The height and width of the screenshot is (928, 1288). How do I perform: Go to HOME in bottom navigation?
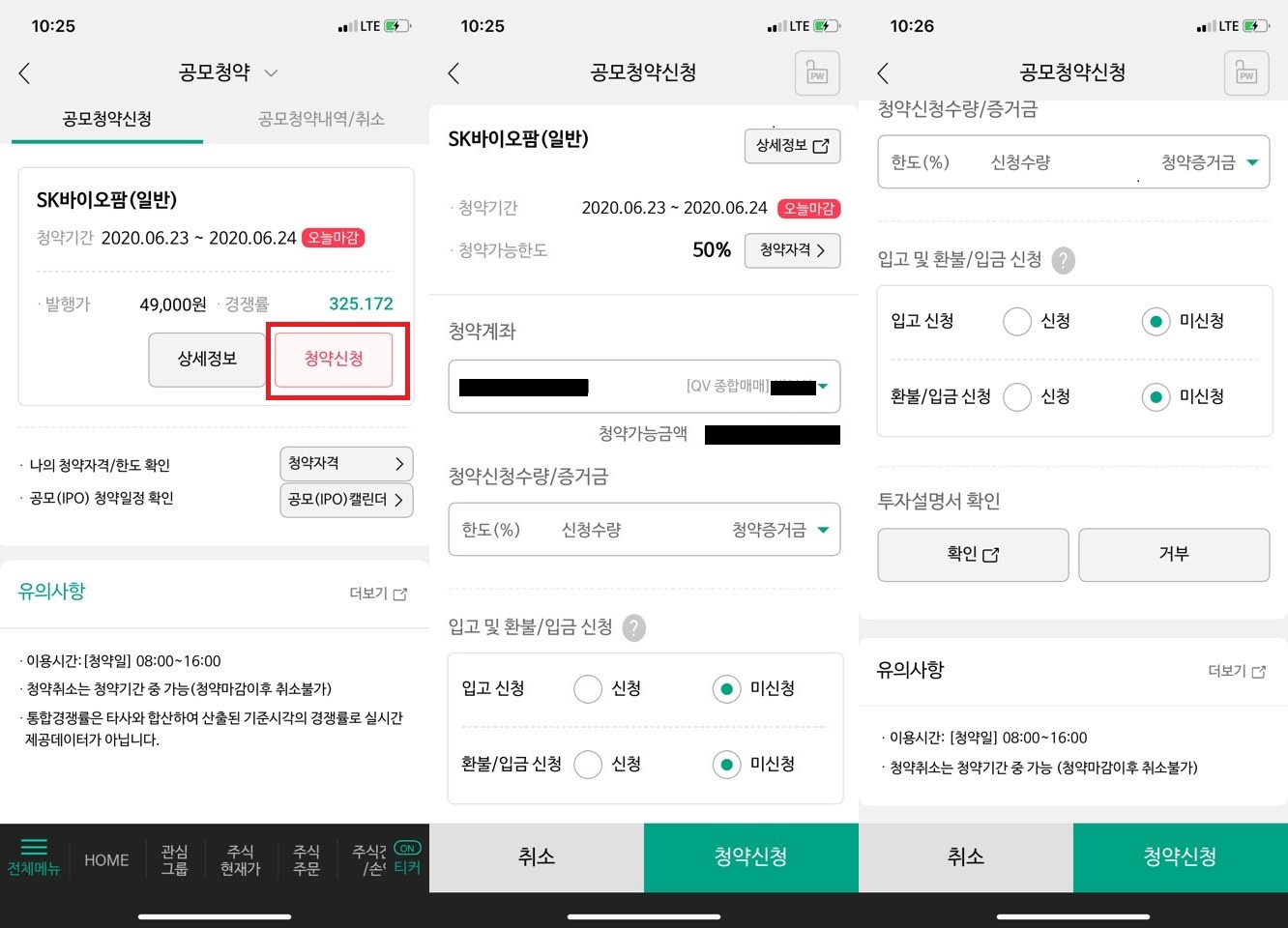(x=106, y=860)
